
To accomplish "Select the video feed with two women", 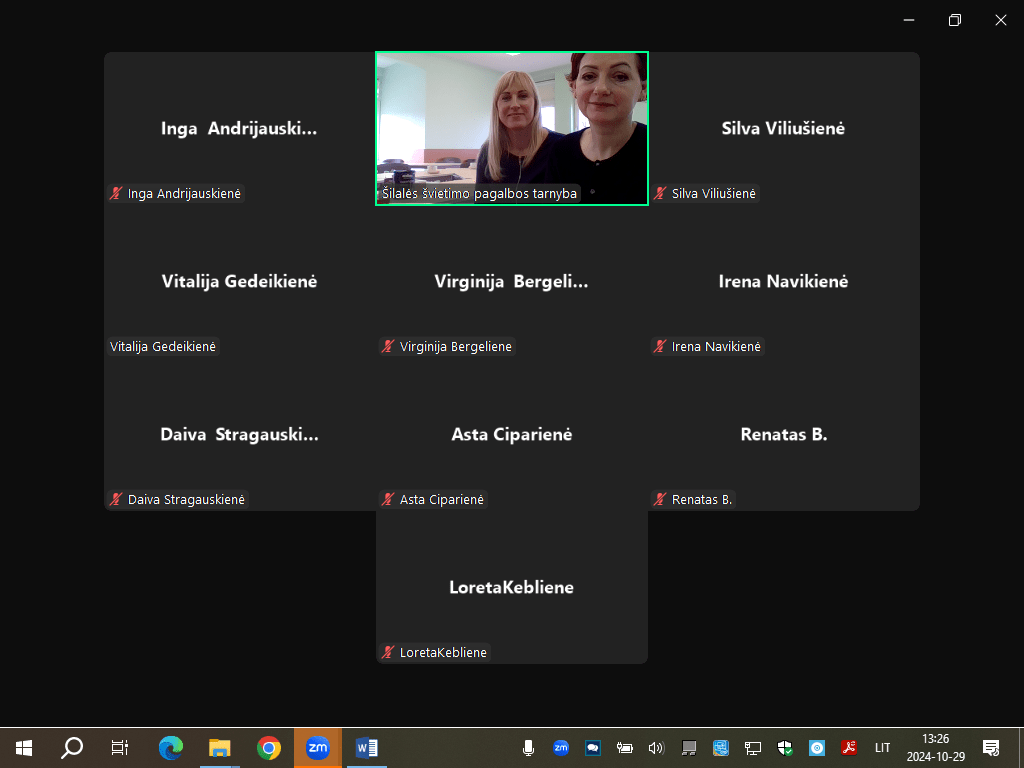I will 512,129.
